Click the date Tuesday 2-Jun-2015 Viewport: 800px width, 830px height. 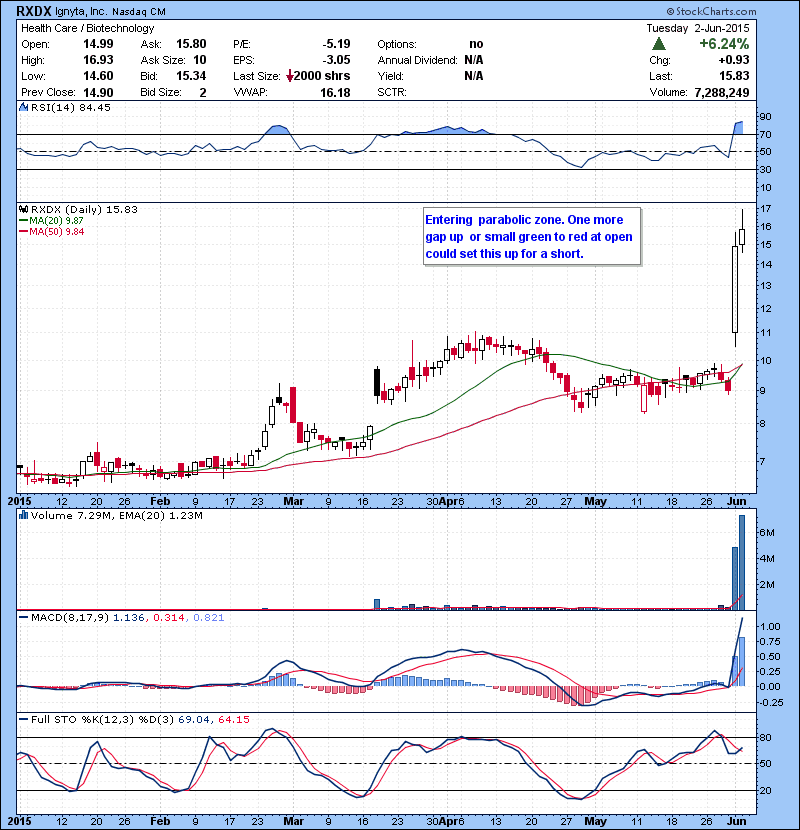click(698, 28)
